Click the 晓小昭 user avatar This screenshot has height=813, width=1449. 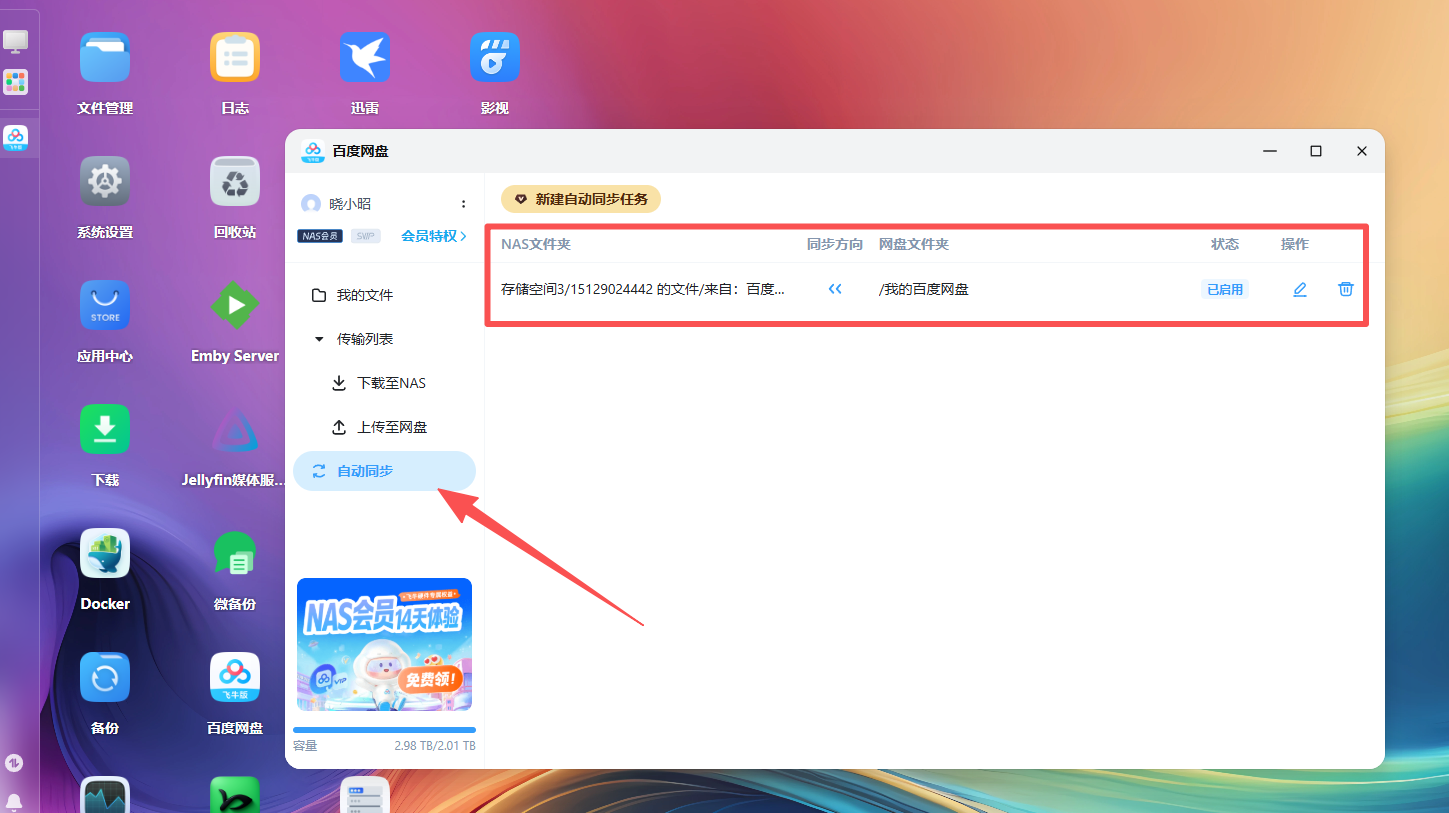click(x=311, y=204)
